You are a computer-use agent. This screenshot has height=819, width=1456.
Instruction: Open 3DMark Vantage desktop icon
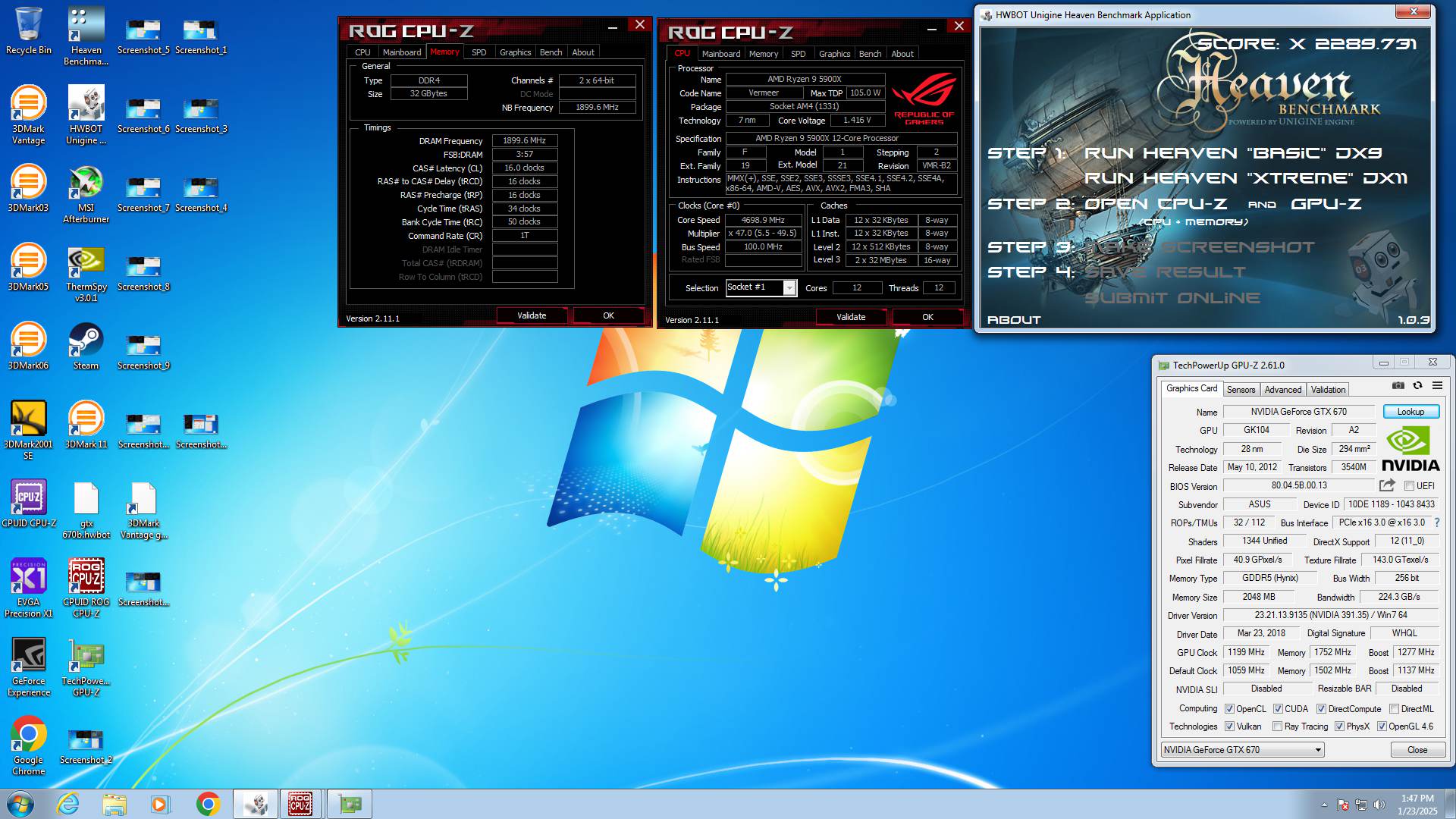tap(29, 114)
